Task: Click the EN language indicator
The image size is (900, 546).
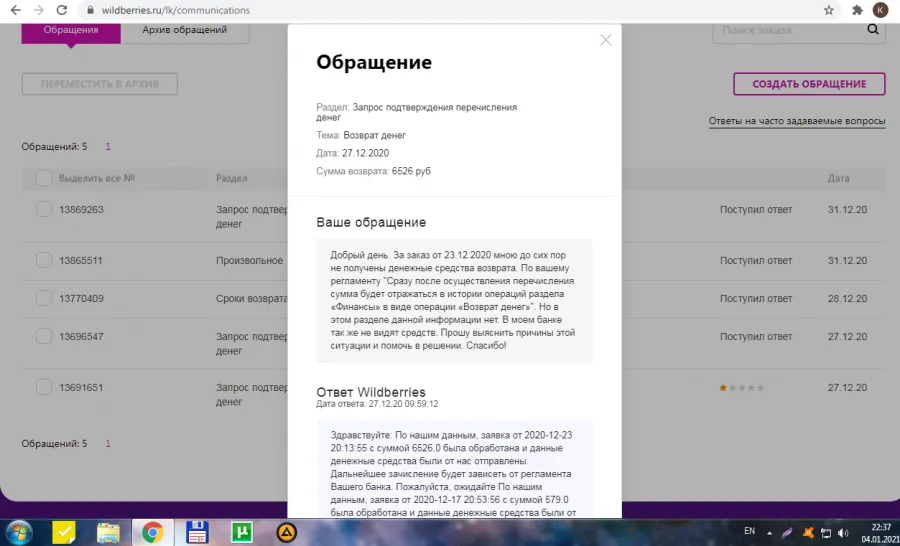Action: [x=750, y=530]
